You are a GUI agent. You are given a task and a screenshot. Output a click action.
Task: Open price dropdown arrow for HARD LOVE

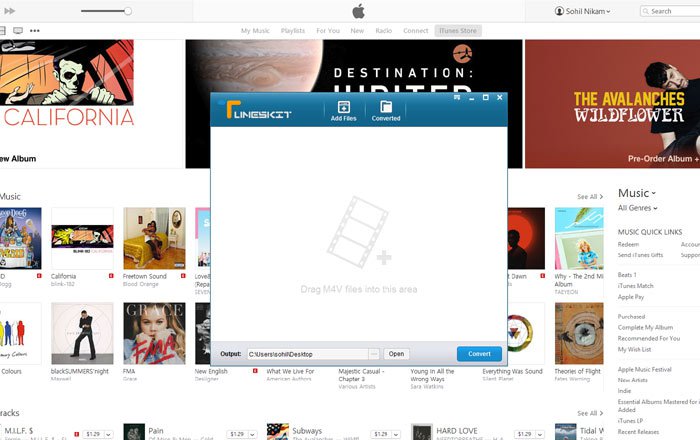click(540, 434)
